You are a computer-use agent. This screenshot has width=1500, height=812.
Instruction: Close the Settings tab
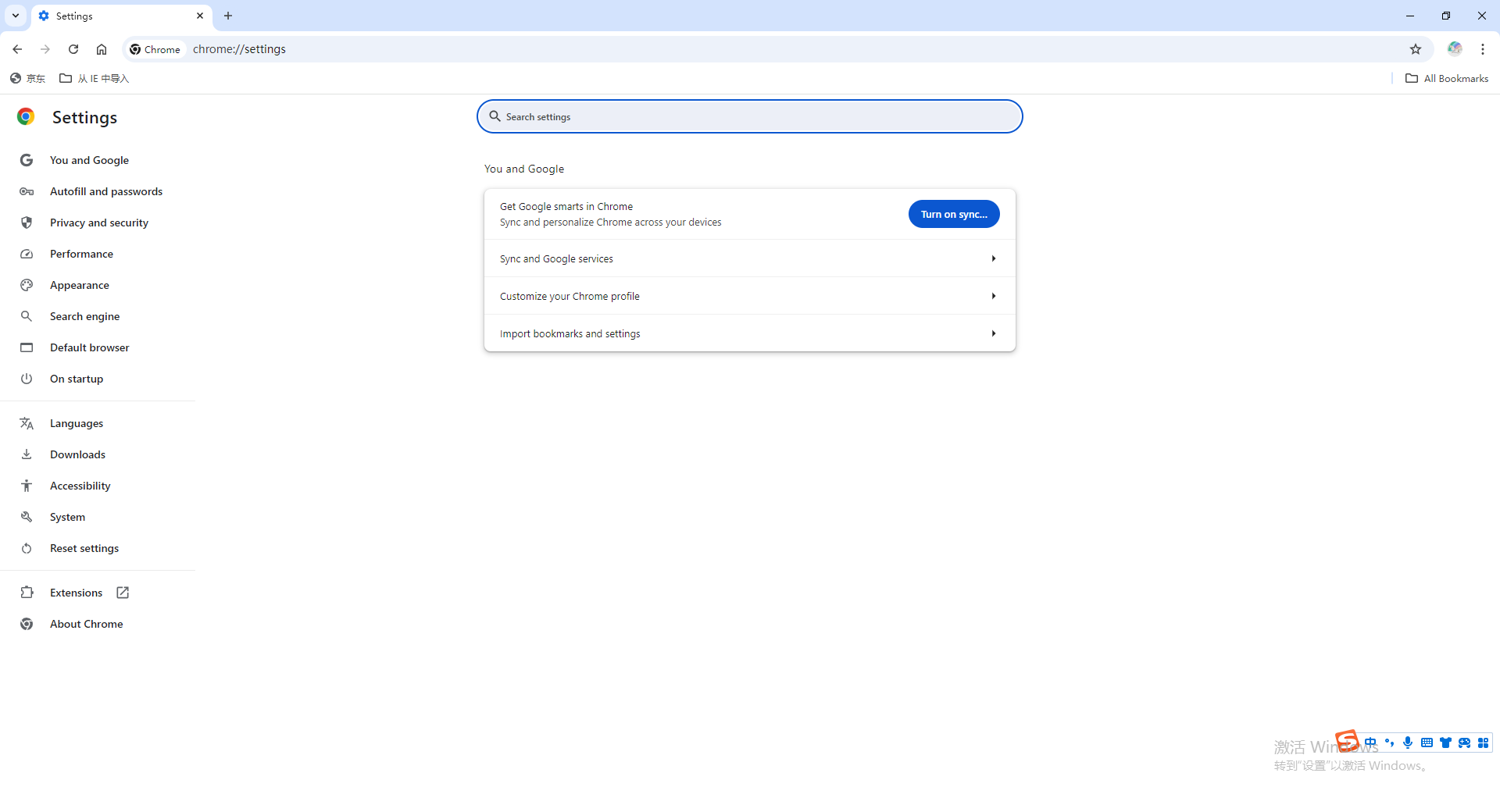200,16
